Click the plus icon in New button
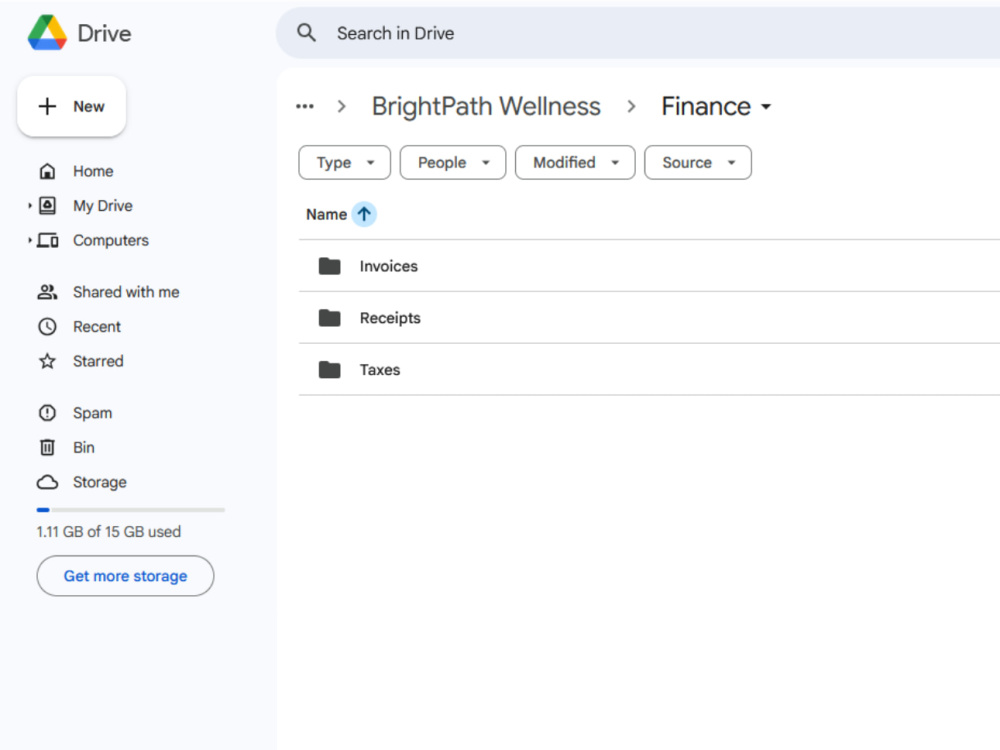The height and width of the screenshot is (750, 1000). point(47,106)
